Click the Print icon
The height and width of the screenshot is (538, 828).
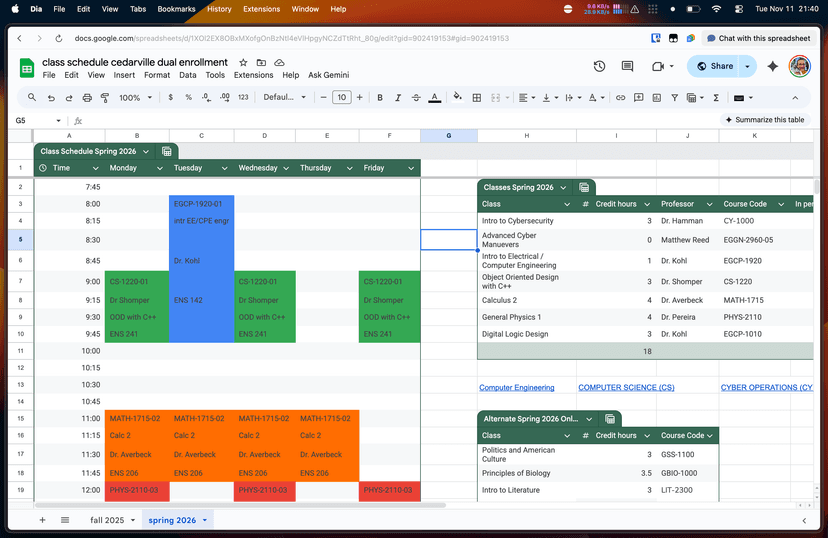[87, 98]
